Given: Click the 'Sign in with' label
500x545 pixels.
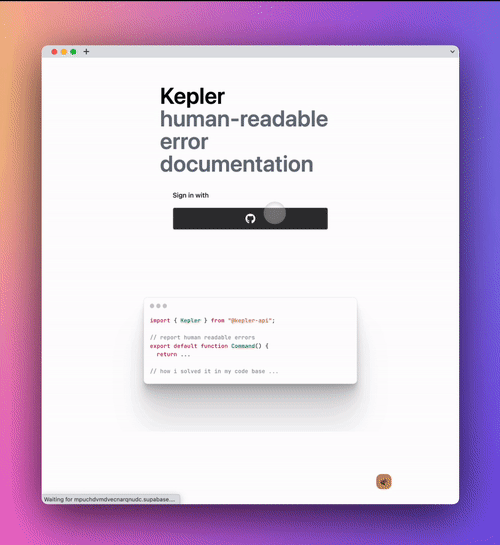Looking at the screenshot, I should tap(190, 195).
